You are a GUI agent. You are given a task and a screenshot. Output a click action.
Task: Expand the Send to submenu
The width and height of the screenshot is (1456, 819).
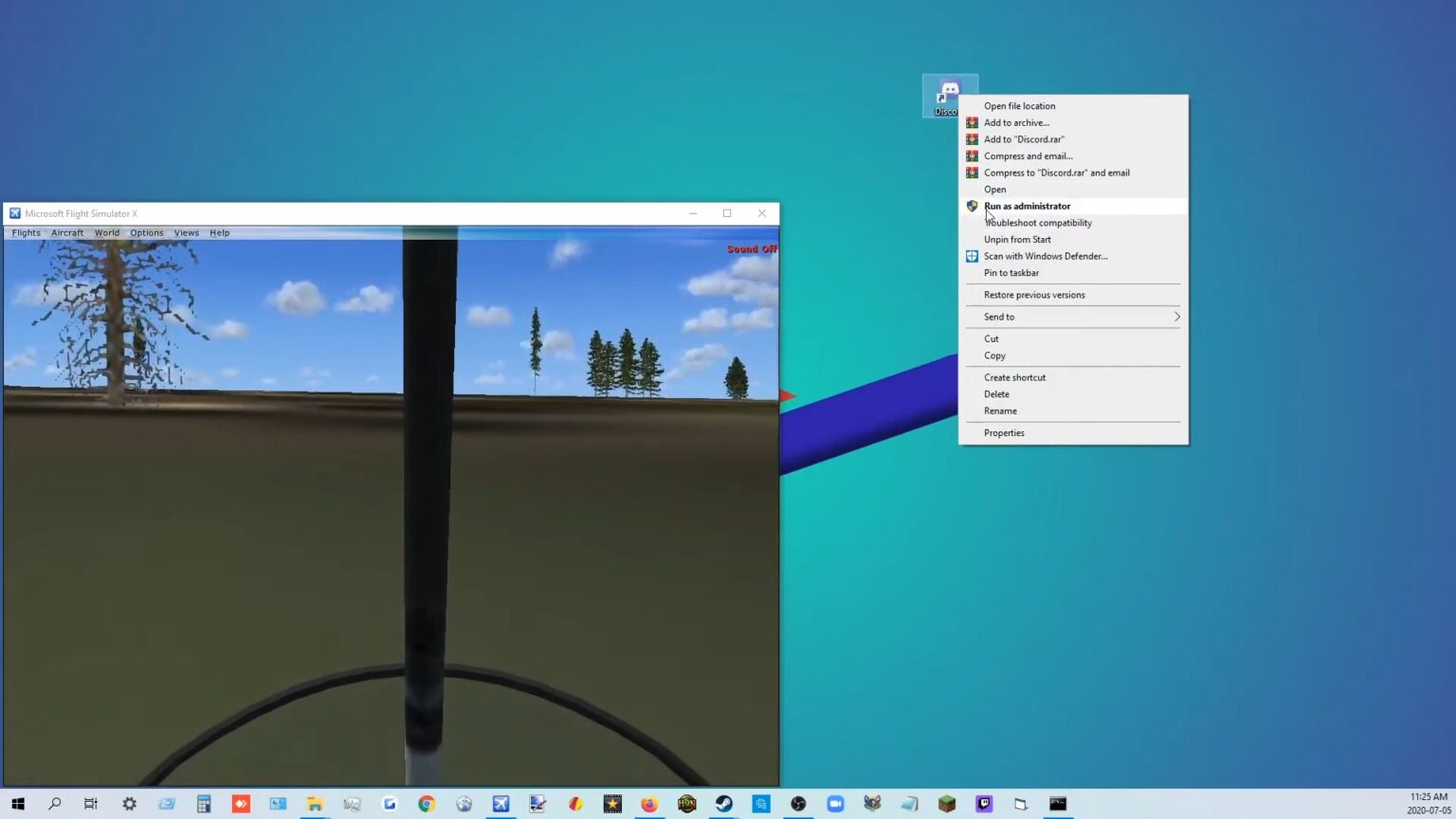[1073, 317]
